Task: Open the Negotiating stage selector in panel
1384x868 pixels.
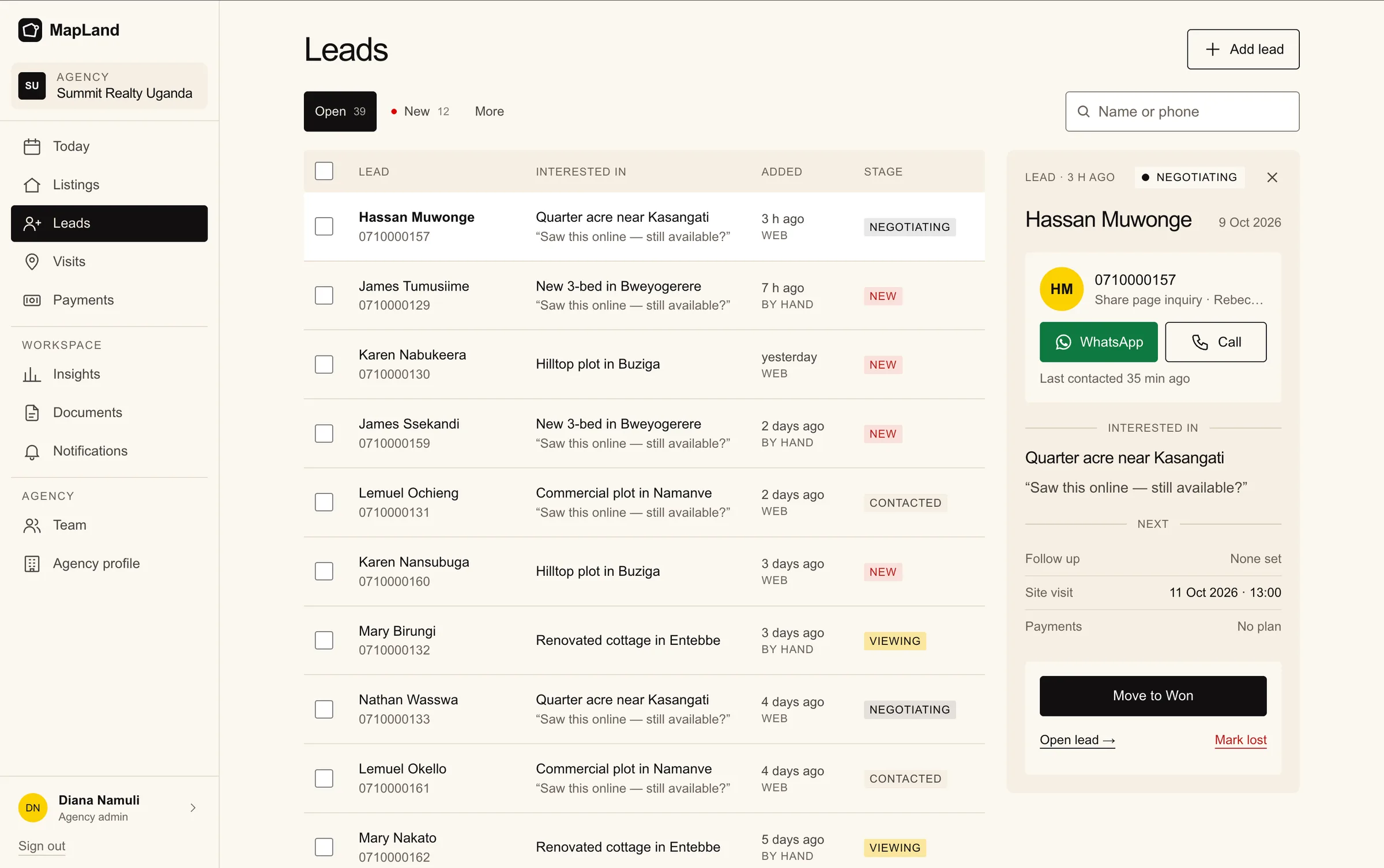Action: point(1190,178)
